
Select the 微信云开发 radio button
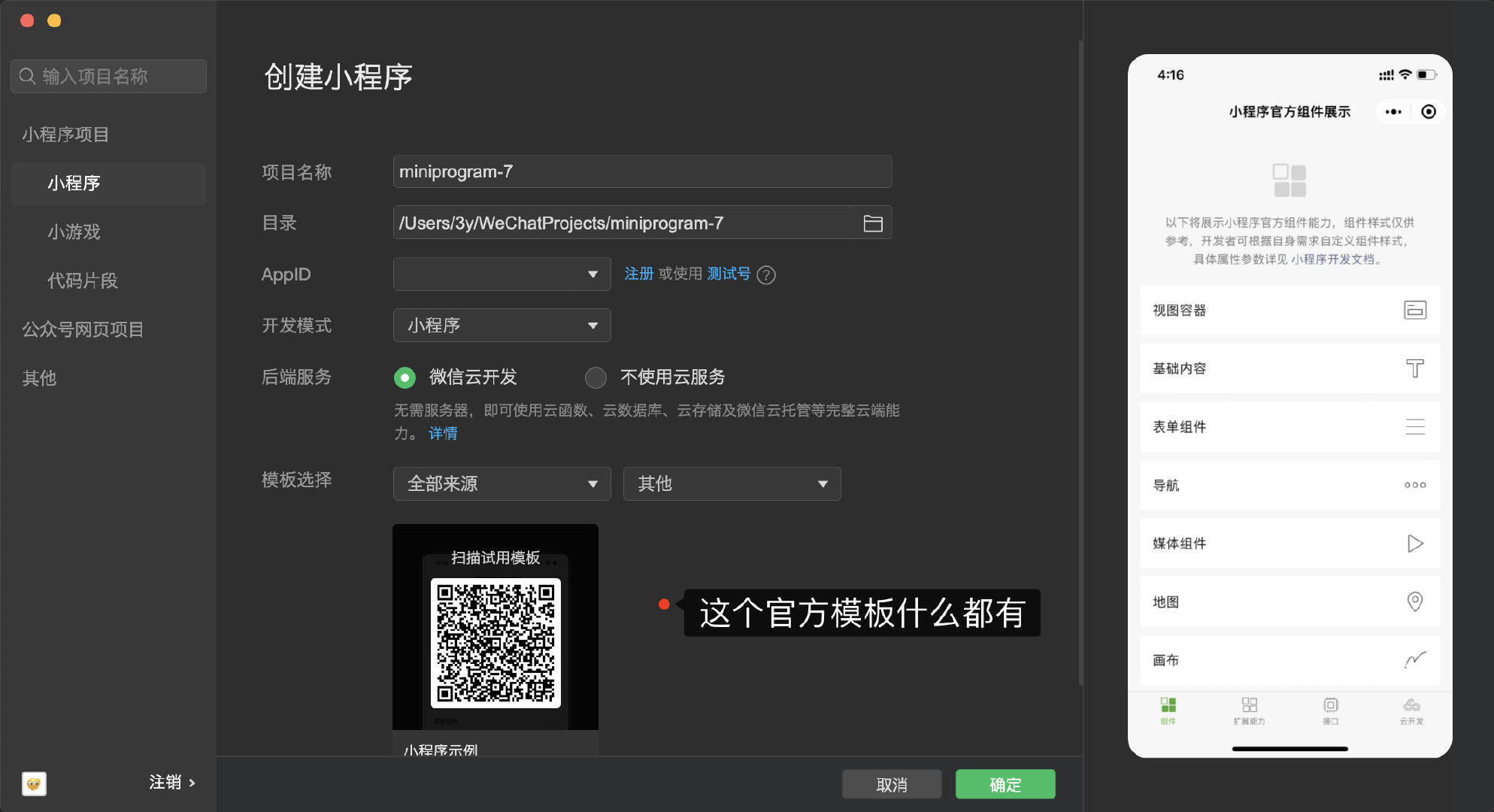pos(405,377)
